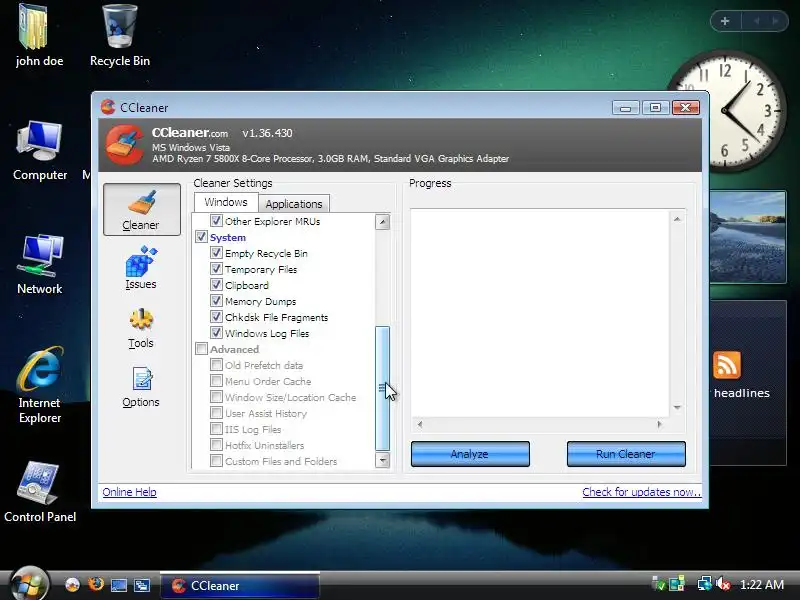Viewport: 800px width, 600px height.
Task: Click Progress pane scroll right arrow
Action: click(660, 424)
